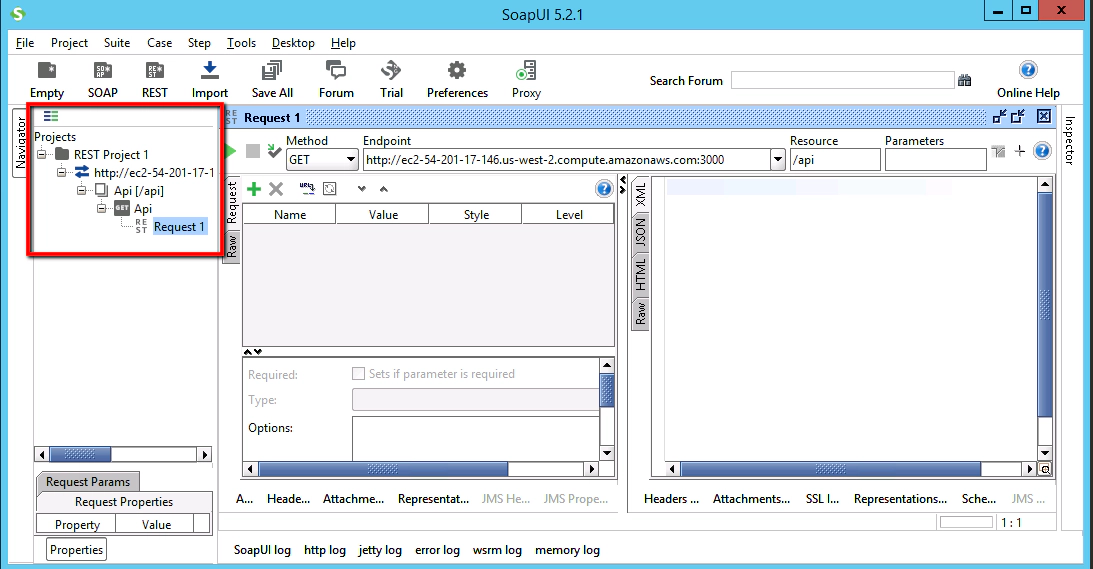Move parameter up with up chevron
Image resolution: width=1093 pixels, height=569 pixels.
[383, 189]
